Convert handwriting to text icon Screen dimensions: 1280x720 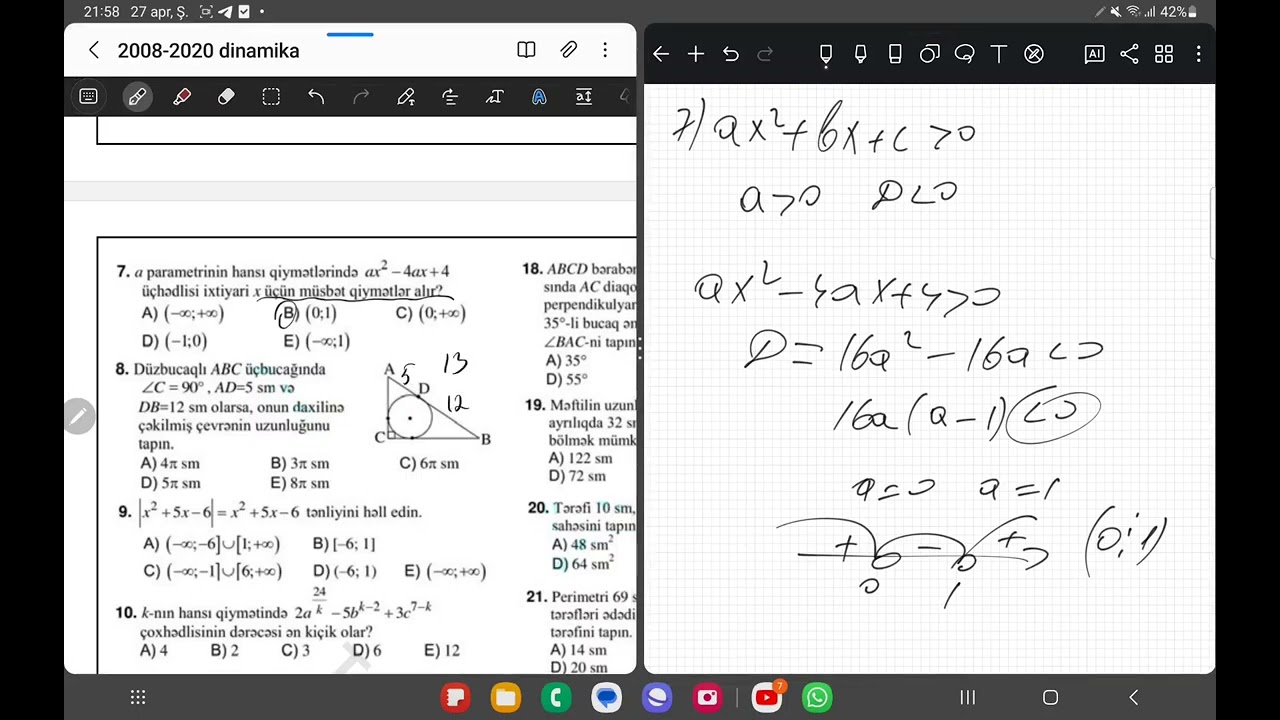[x=494, y=97]
